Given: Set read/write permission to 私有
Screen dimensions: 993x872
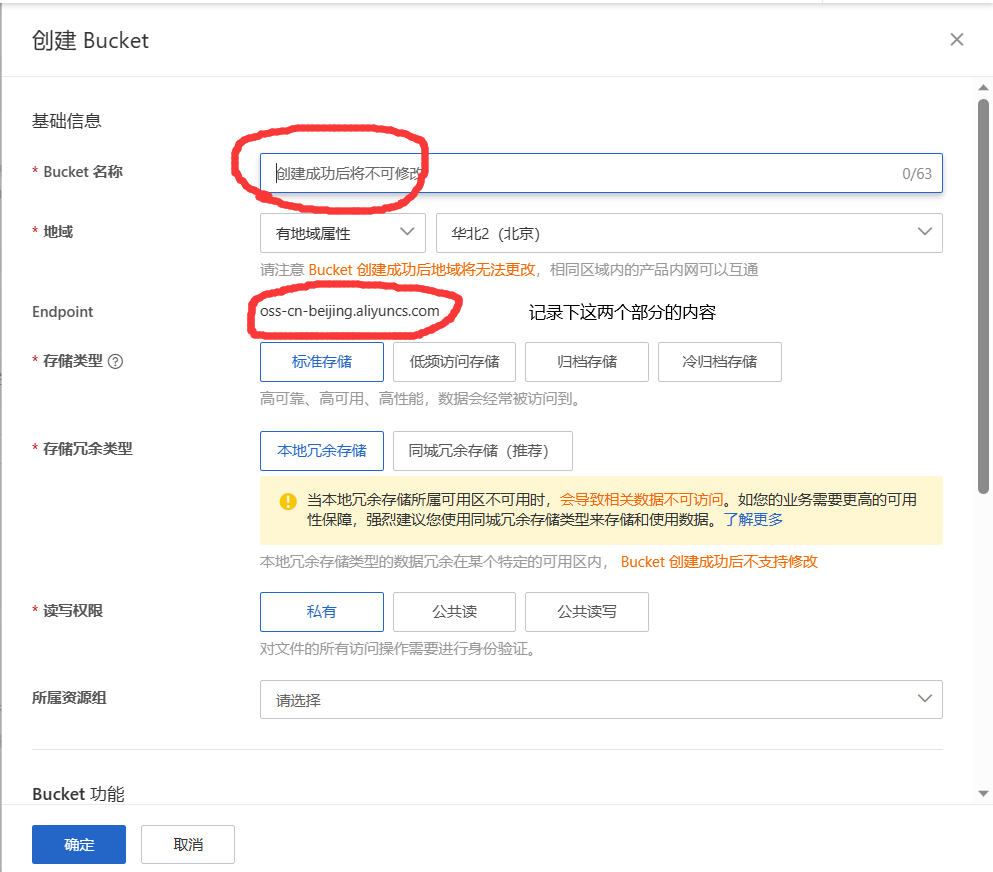Looking at the screenshot, I should [x=322, y=612].
